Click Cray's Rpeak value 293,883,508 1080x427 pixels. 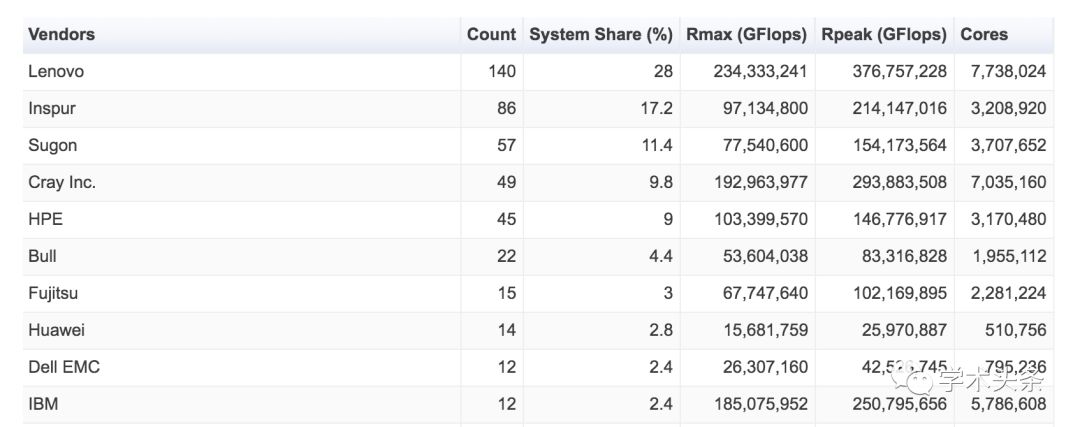pos(899,183)
